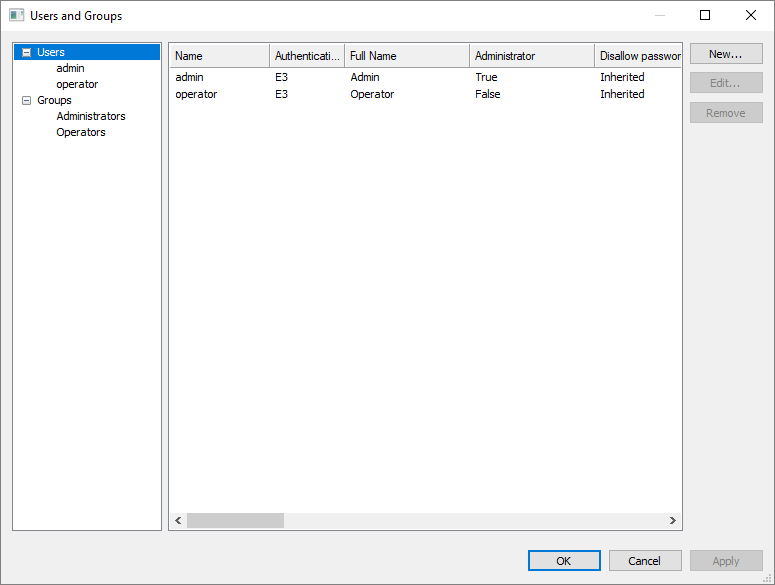Select admin in the users tree
775x585 pixels.
click(70, 68)
